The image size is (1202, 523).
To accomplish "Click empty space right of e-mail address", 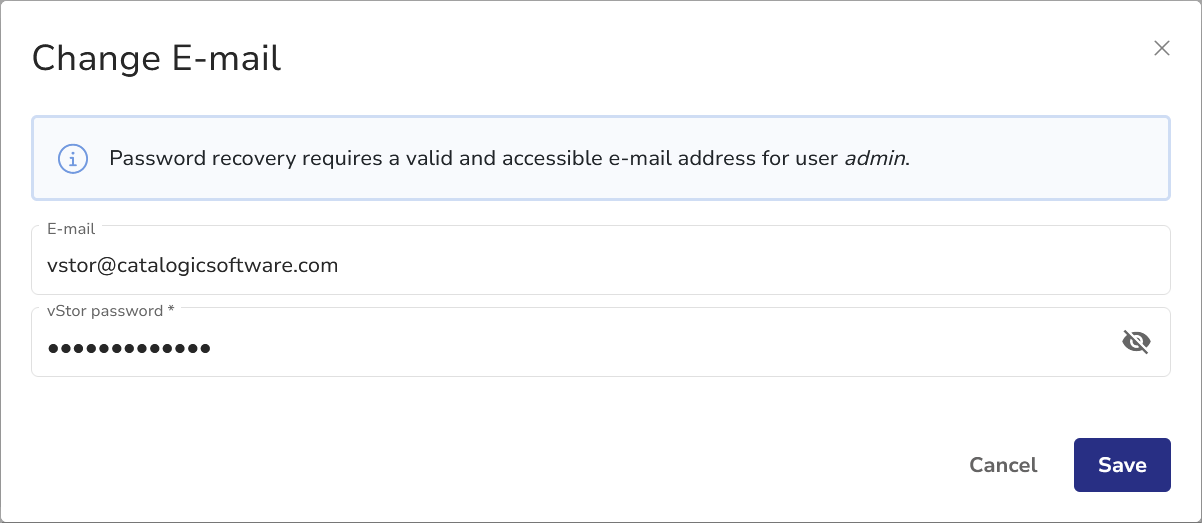I will 750,265.
